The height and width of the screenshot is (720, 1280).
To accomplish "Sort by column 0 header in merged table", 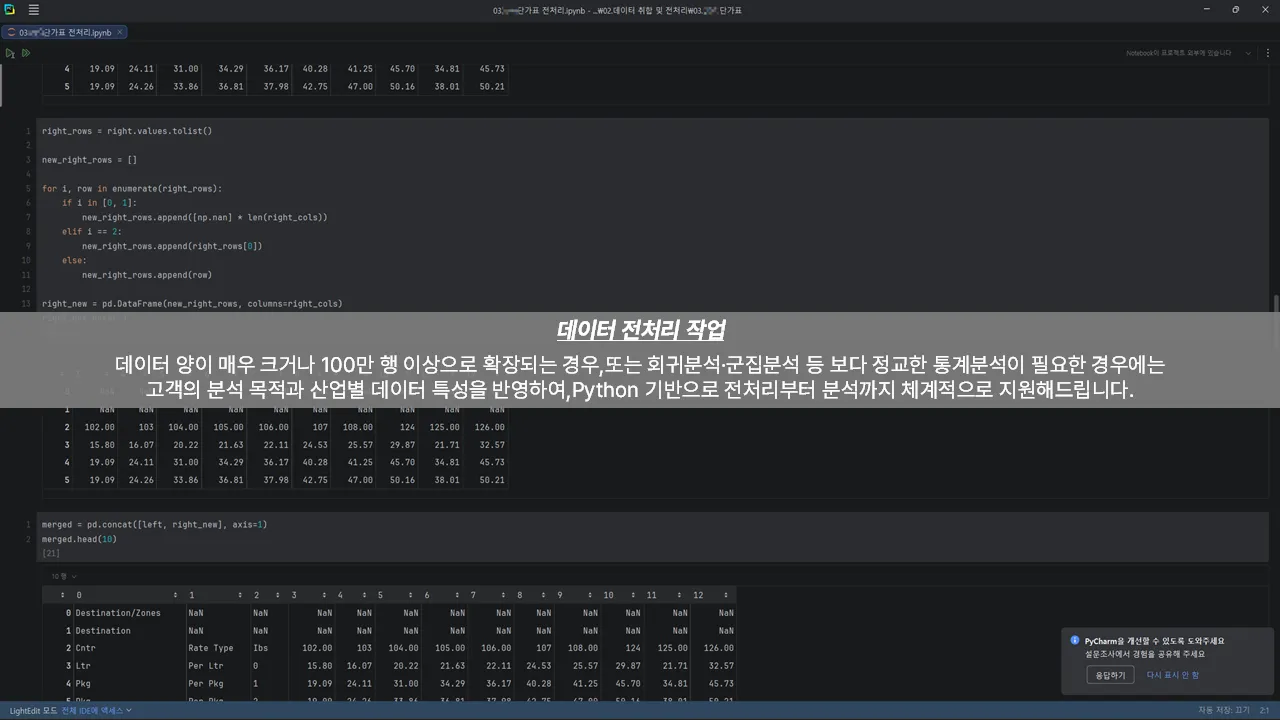I will tap(129, 595).
